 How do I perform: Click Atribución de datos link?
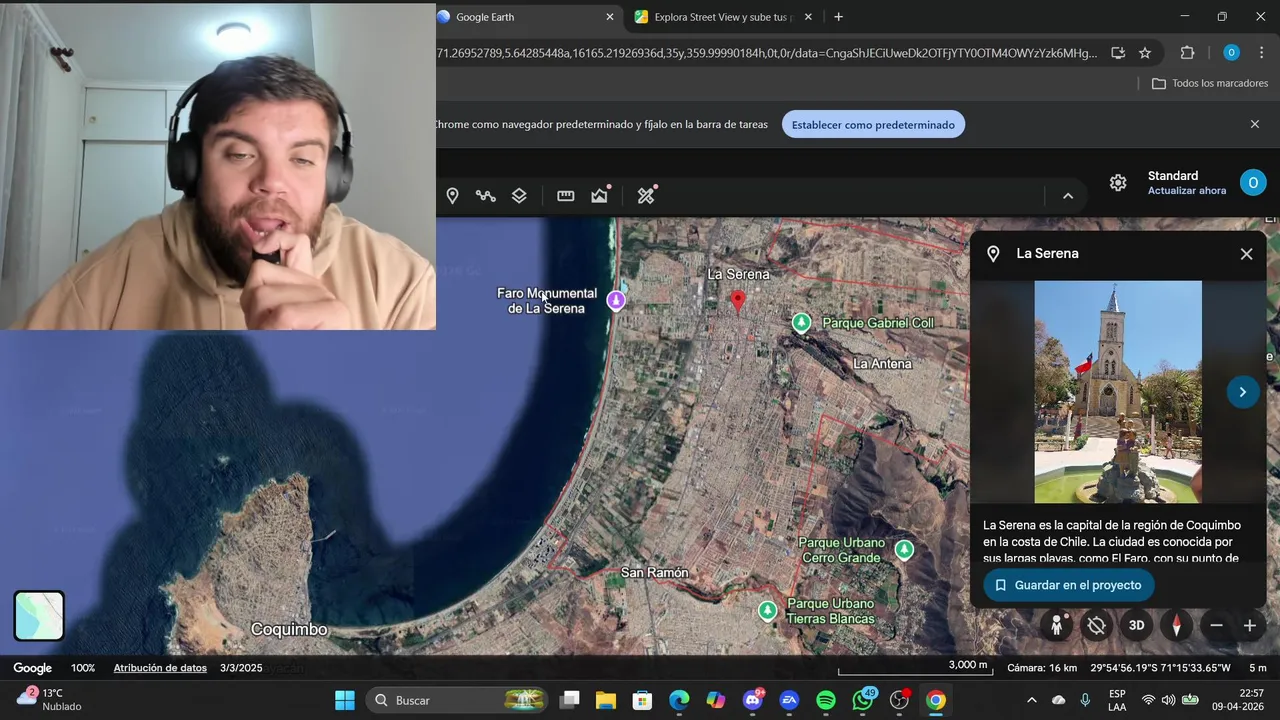pos(160,668)
